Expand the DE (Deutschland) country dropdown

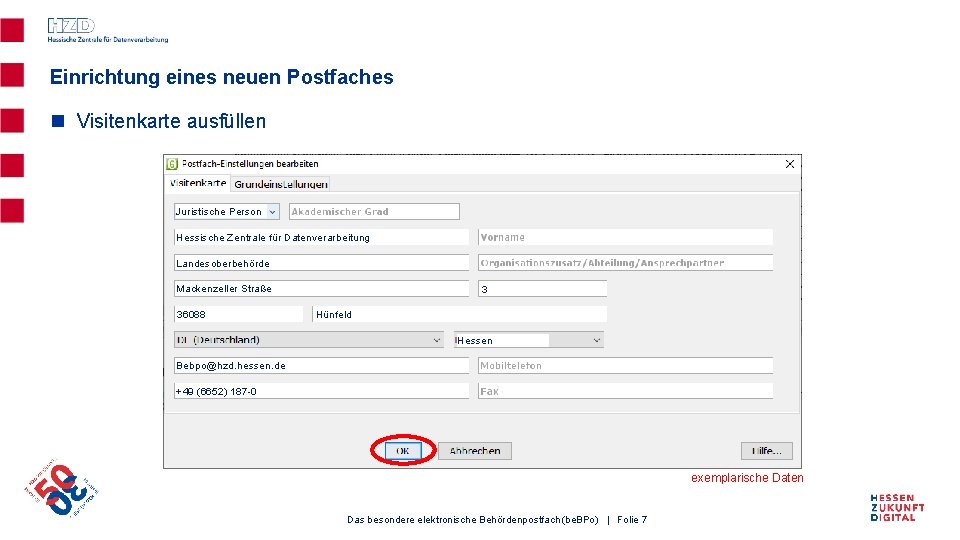coord(309,340)
